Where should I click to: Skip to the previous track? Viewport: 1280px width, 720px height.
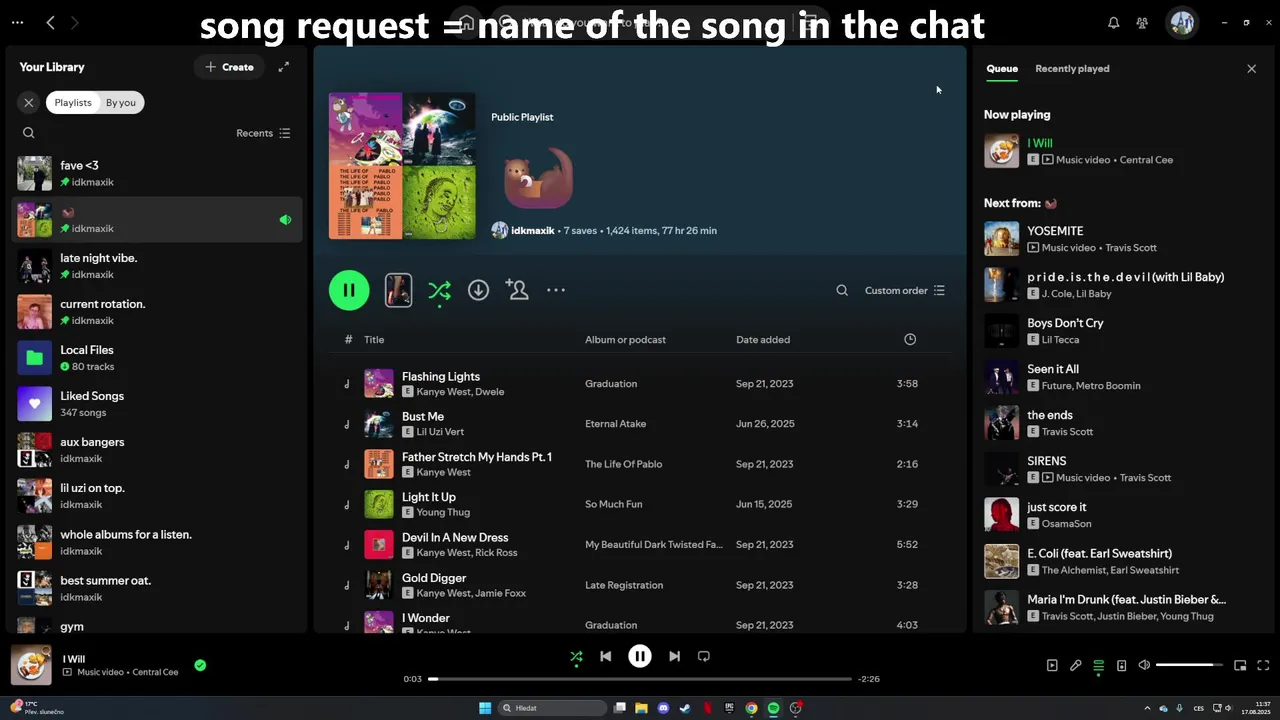pyautogui.click(x=605, y=656)
